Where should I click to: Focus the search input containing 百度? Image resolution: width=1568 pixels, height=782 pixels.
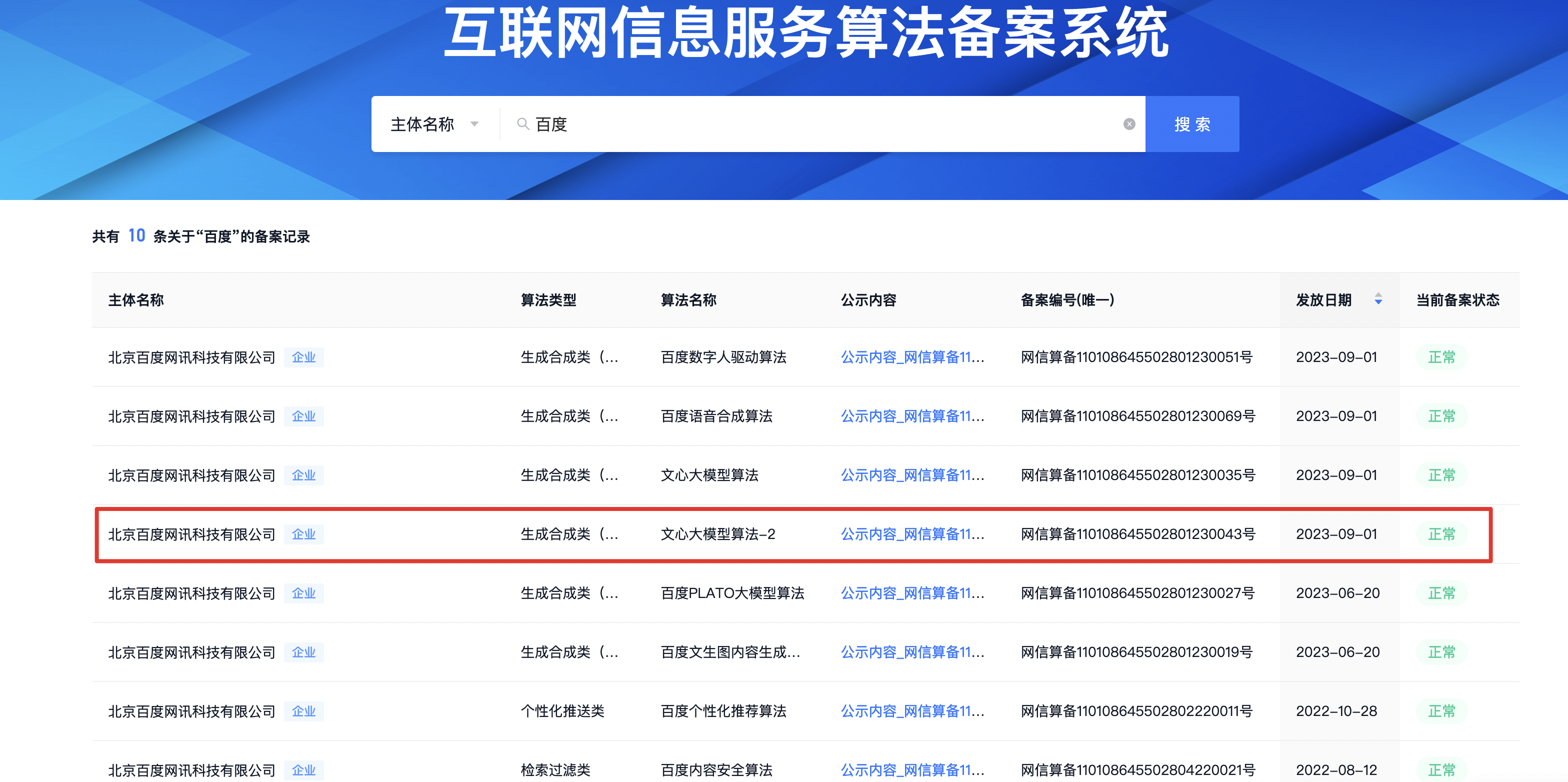[x=821, y=124]
